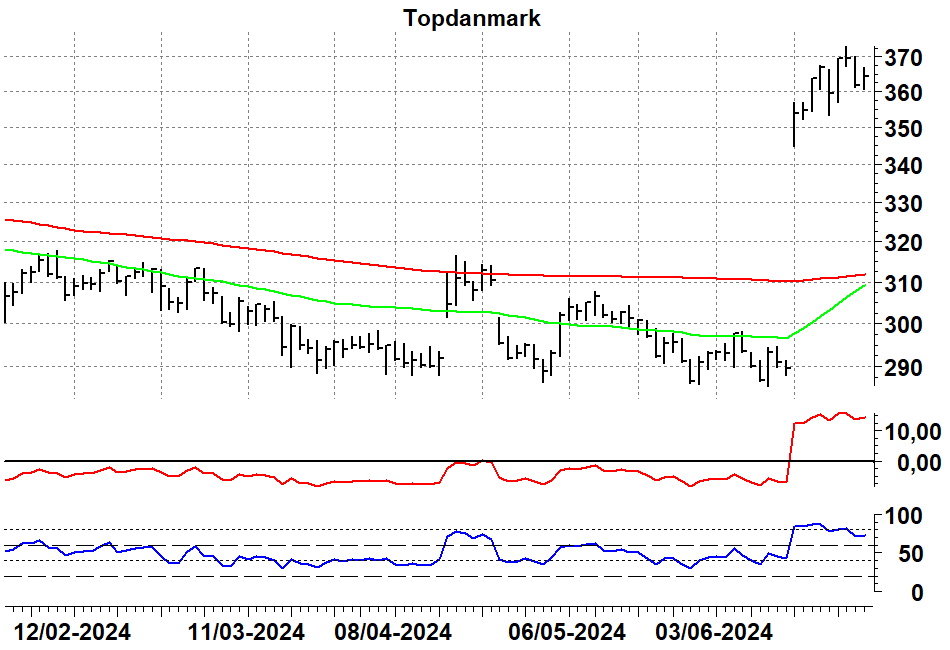Click the 50 RSI axis label
950x650 pixels.
click(x=910, y=554)
